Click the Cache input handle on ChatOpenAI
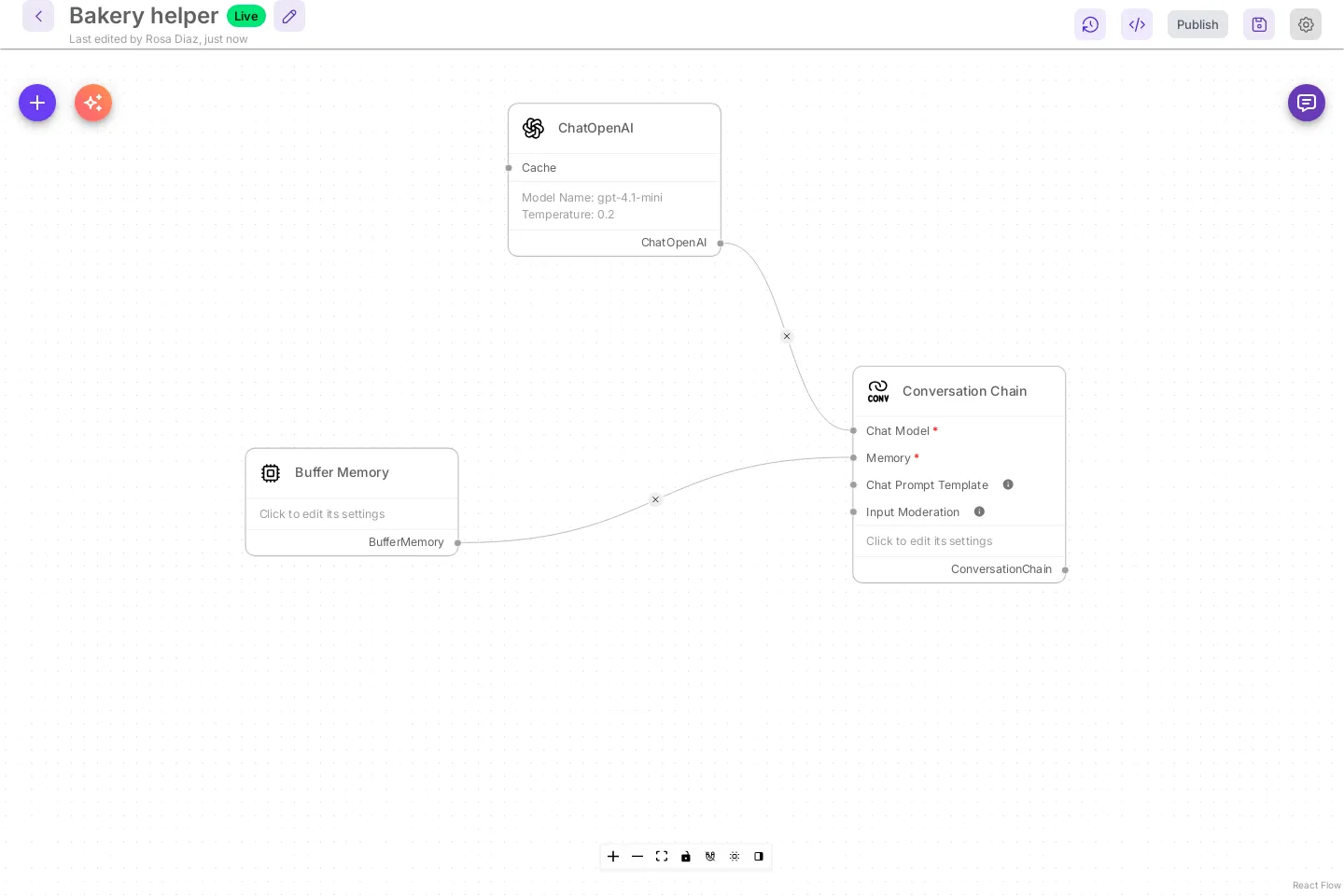 pos(509,168)
